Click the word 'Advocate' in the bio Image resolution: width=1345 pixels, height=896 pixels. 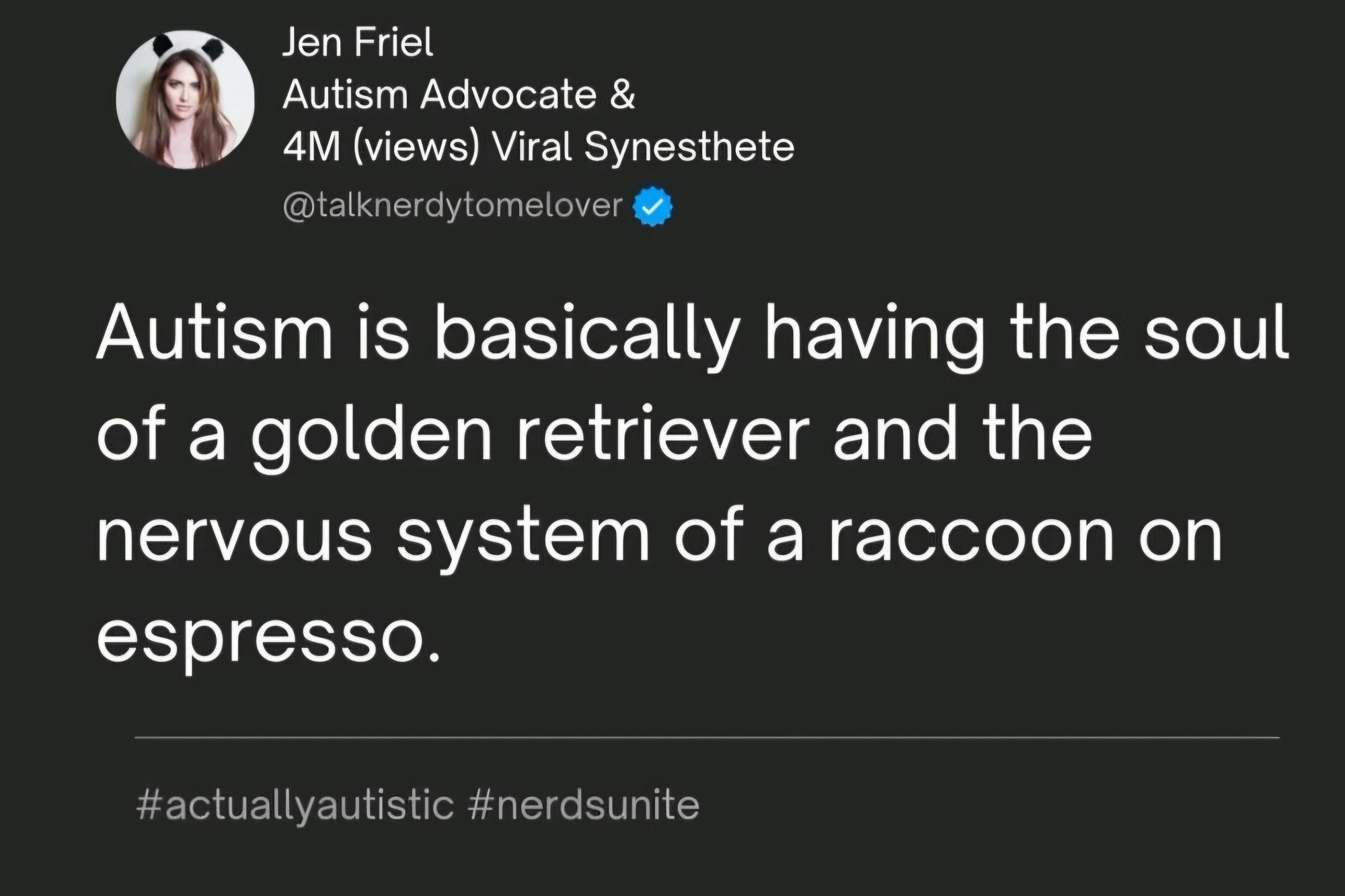point(508,95)
